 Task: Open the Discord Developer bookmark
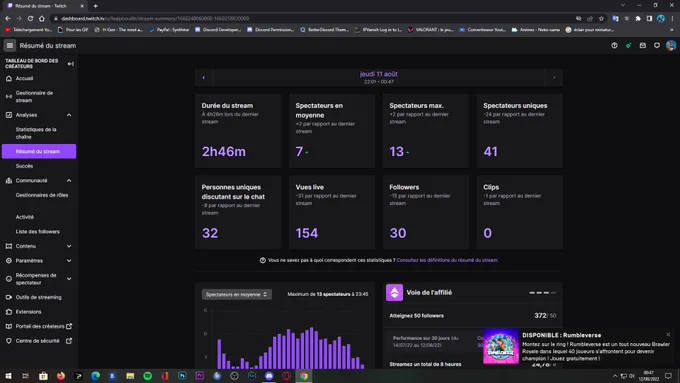(x=218, y=30)
